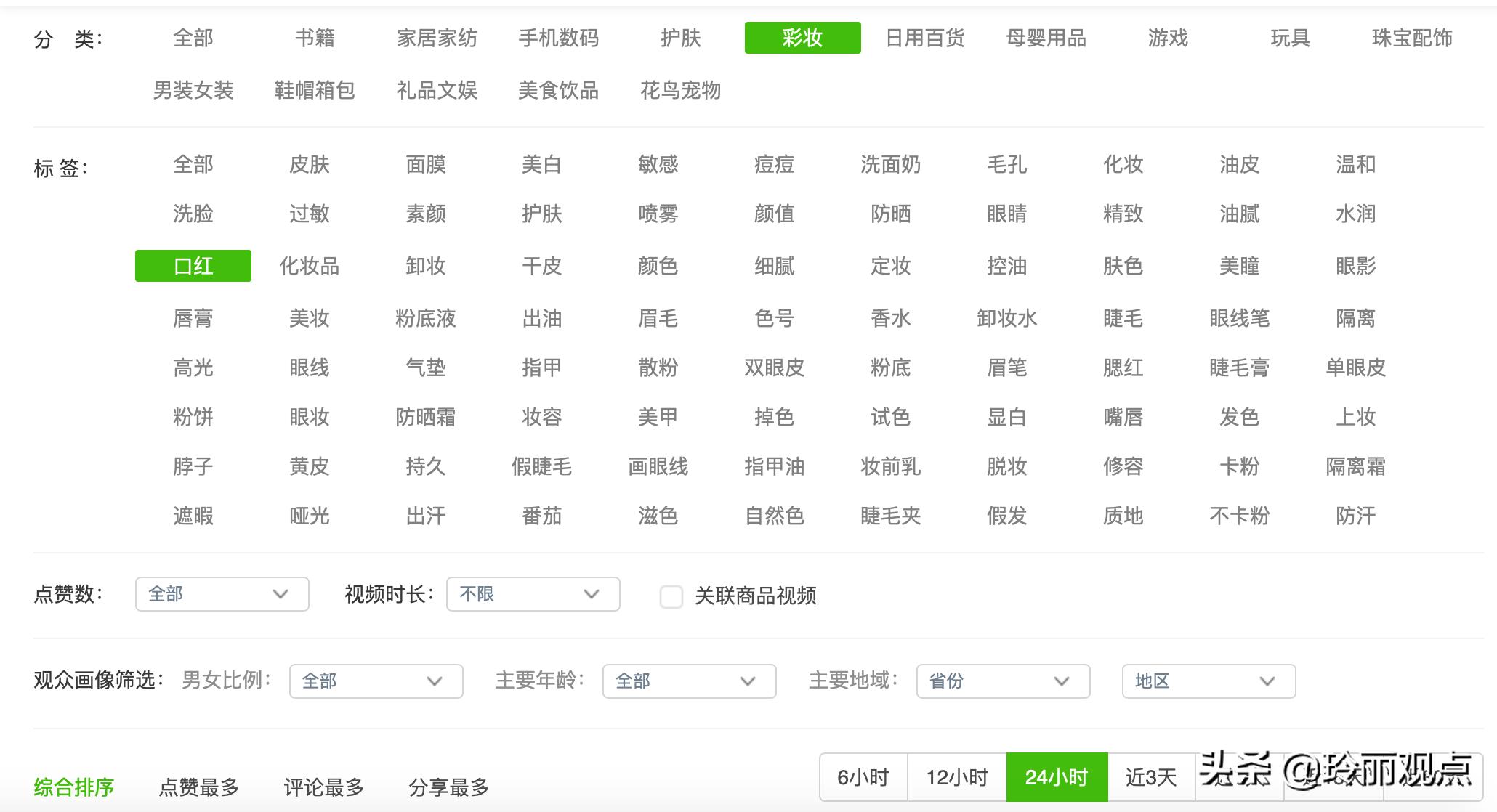Pick the 眼影 tag
This screenshot has width=1497, height=812.
(x=1356, y=266)
